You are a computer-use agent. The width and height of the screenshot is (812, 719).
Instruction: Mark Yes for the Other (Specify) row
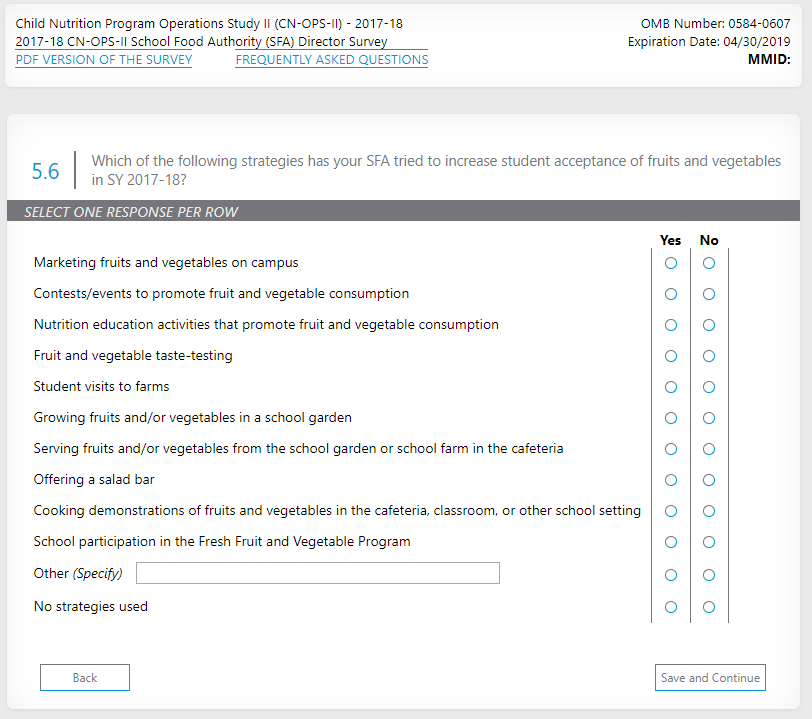click(x=671, y=575)
